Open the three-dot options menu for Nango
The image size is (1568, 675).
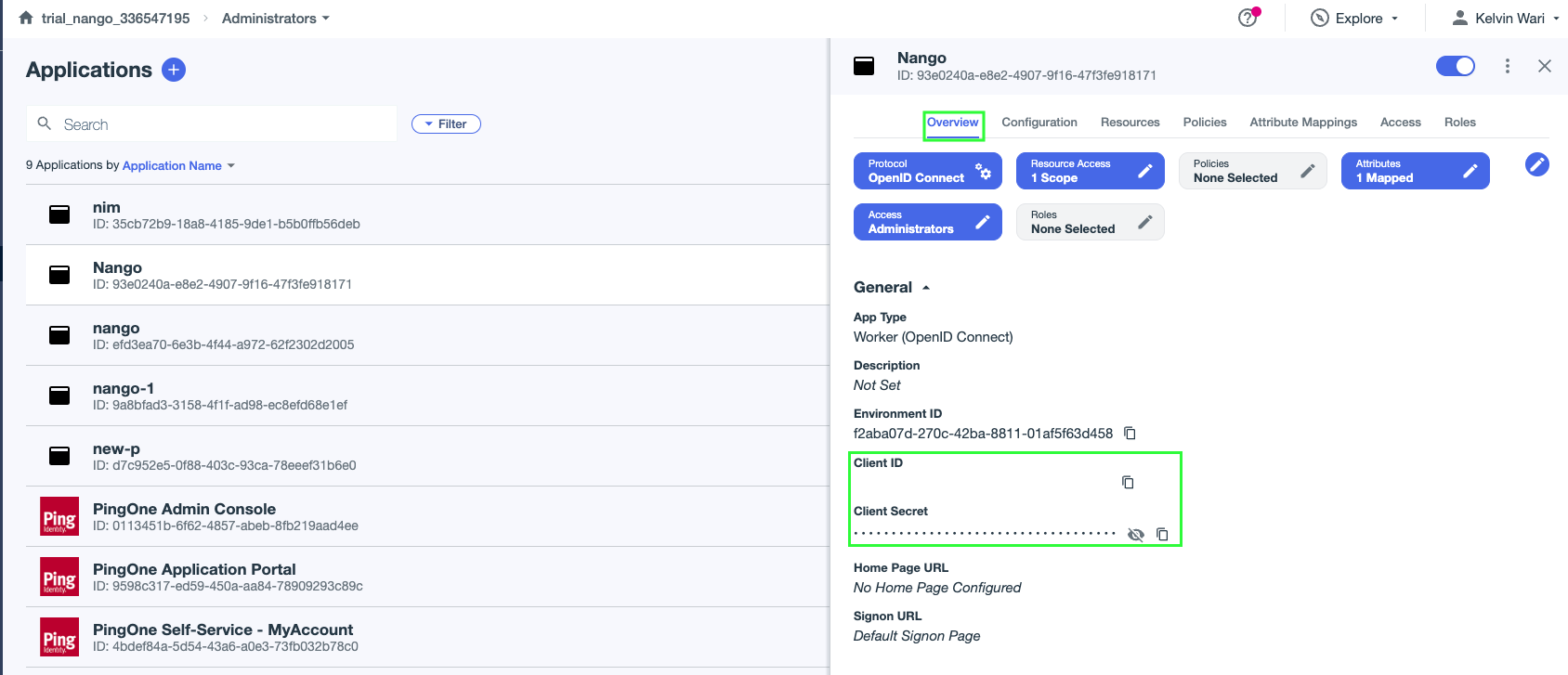pos(1508,66)
